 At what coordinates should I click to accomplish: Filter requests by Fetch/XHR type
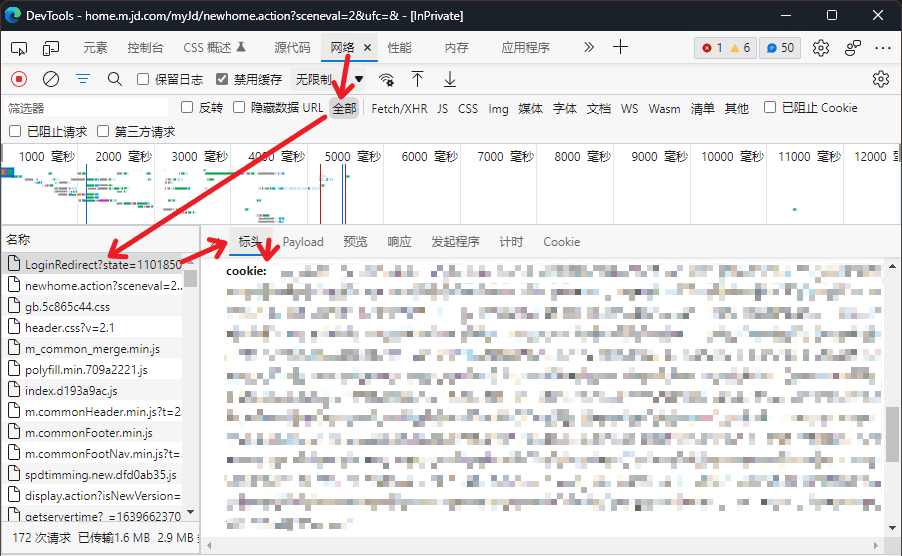(x=399, y=108)
